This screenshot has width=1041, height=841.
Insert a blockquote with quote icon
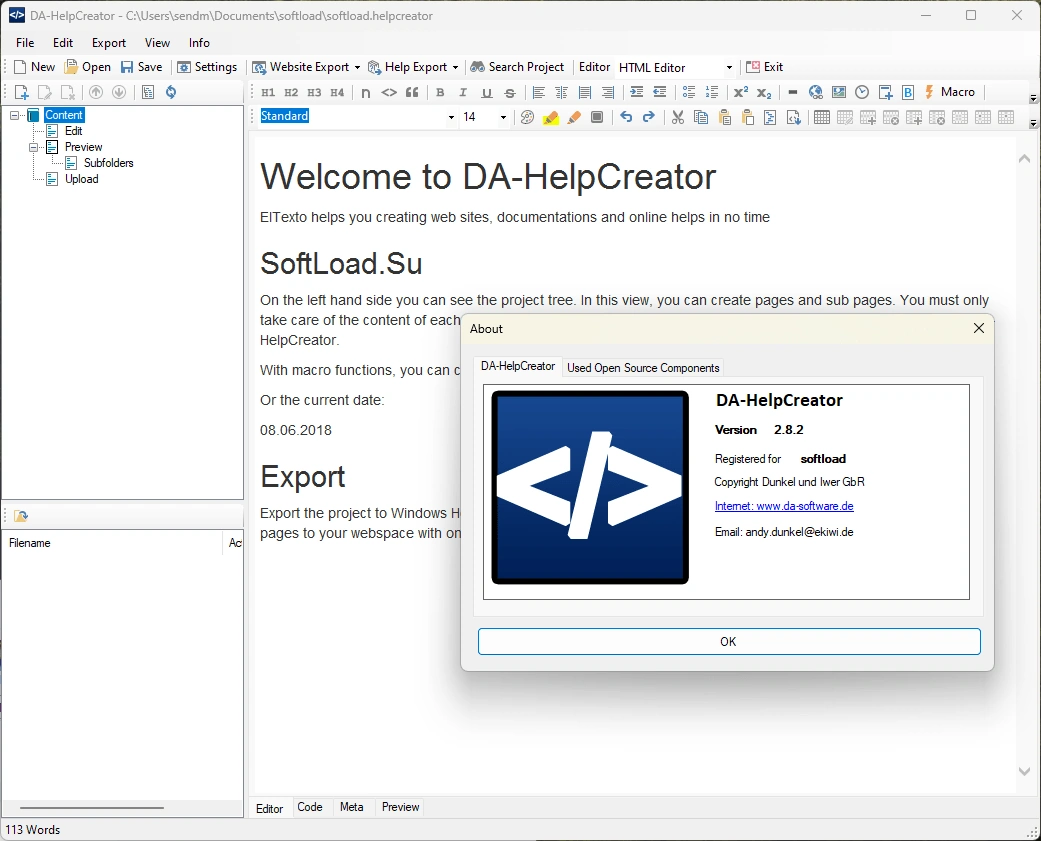(412, 92)
